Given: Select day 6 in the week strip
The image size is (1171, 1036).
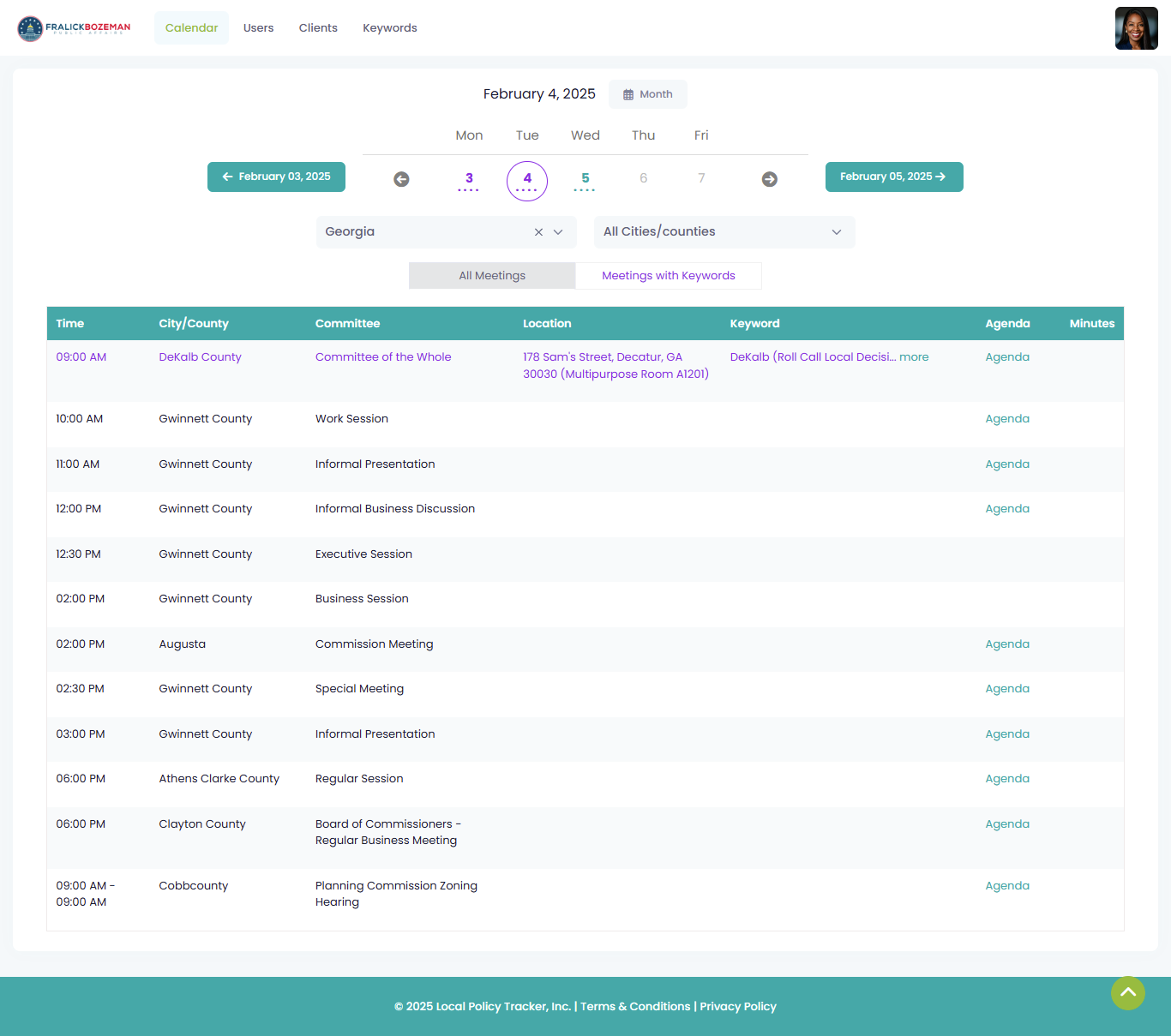Looking at the screenshot, I should pos(643,177).
